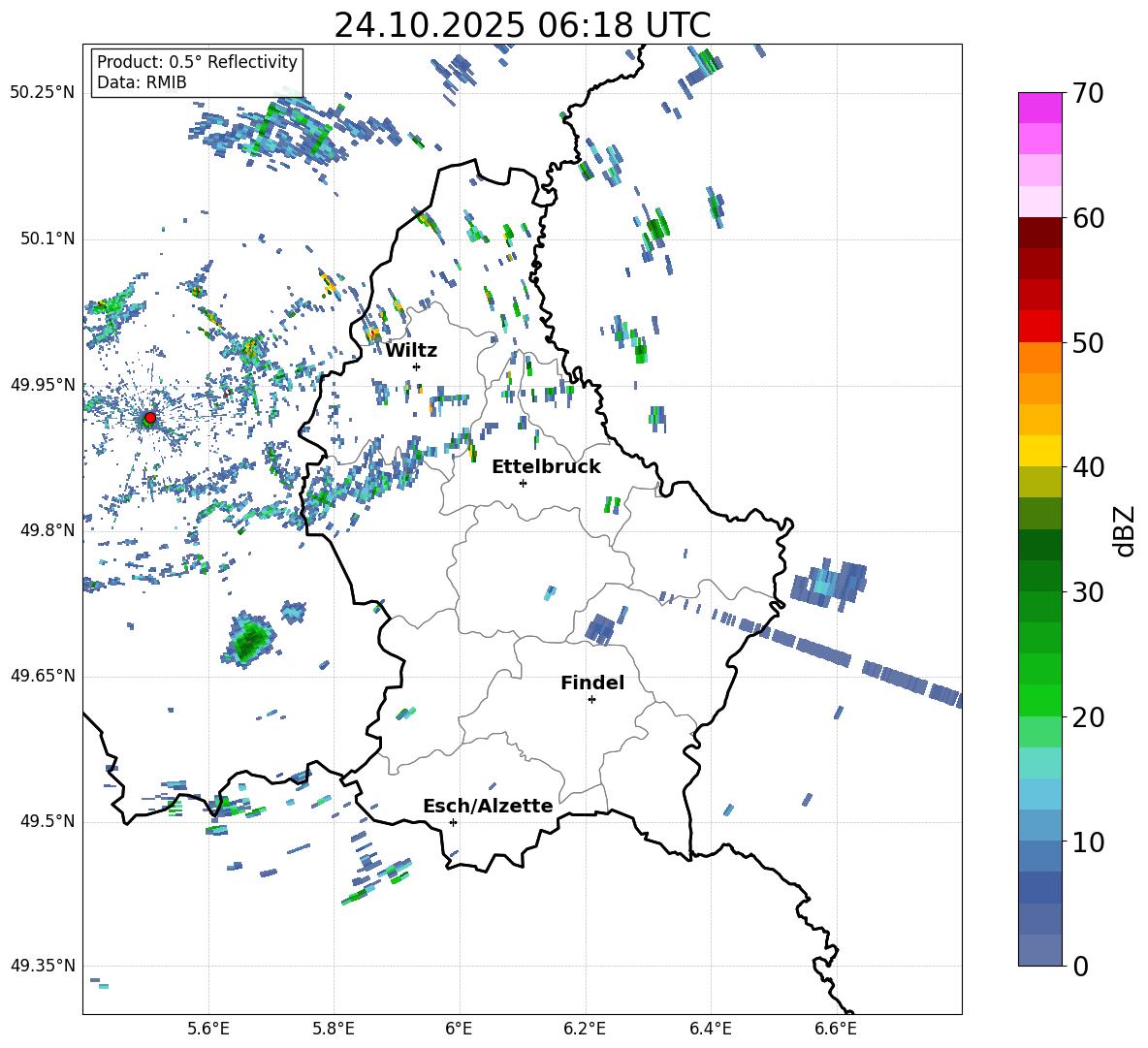Click the 49.35°N latitude label
1148x1048 pixels.
coord(43,966)
